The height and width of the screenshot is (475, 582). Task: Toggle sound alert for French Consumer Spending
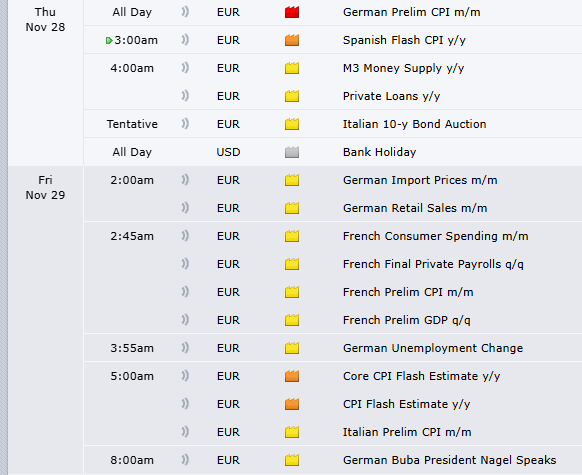pyautogui.click(x=185, y=236)
